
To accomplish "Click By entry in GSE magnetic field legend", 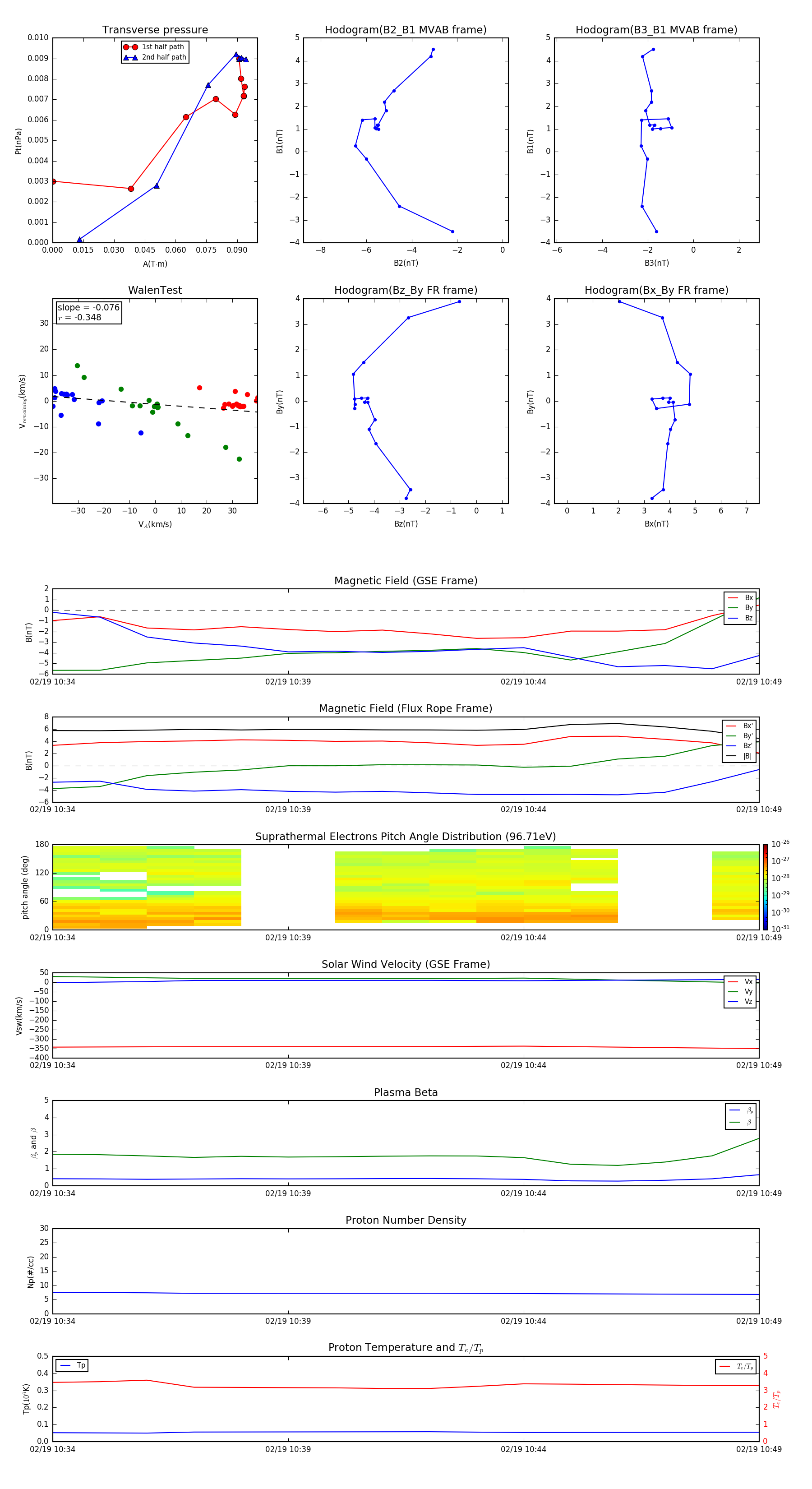I will pyautogui.click(x=740, y=607).
